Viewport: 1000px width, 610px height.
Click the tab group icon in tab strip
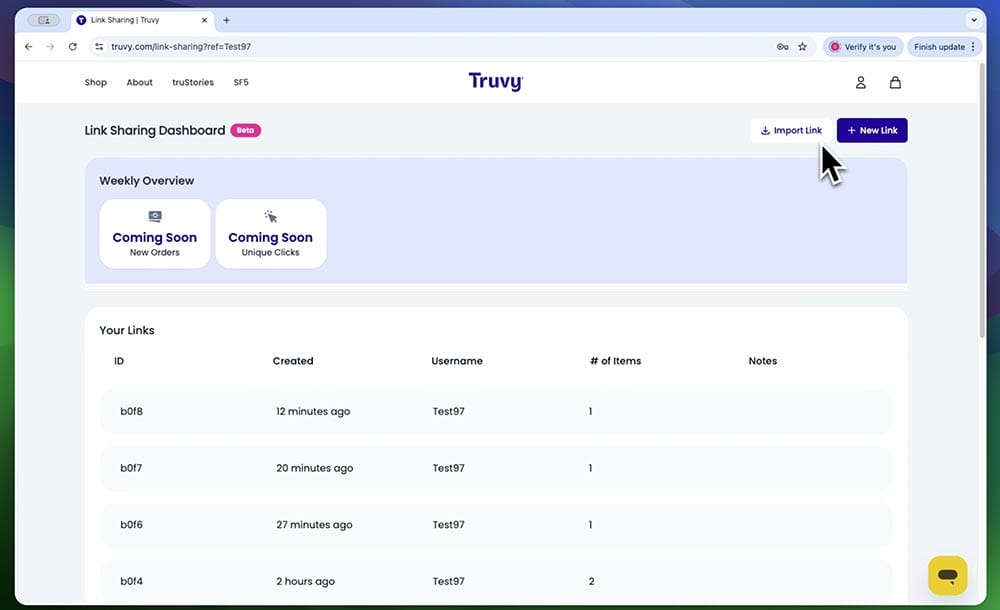(x=43, y=20)
